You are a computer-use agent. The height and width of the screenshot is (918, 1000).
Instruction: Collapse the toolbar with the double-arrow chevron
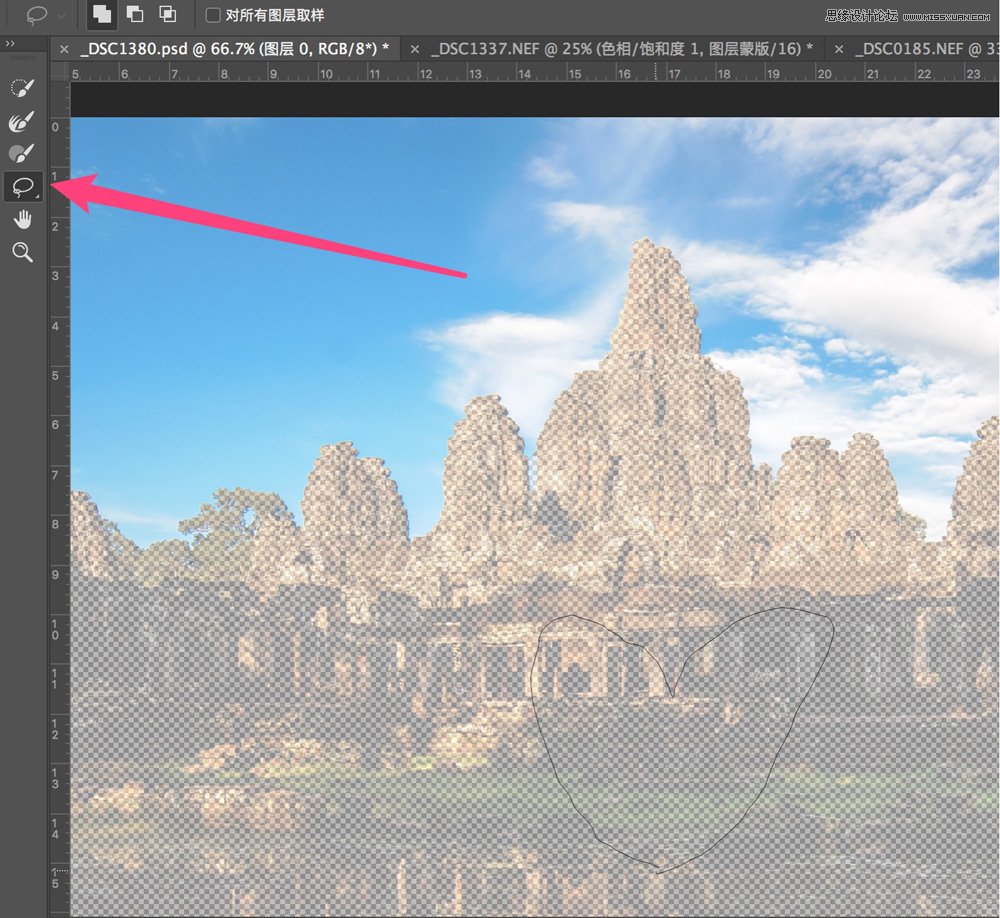tap(13, 44)
